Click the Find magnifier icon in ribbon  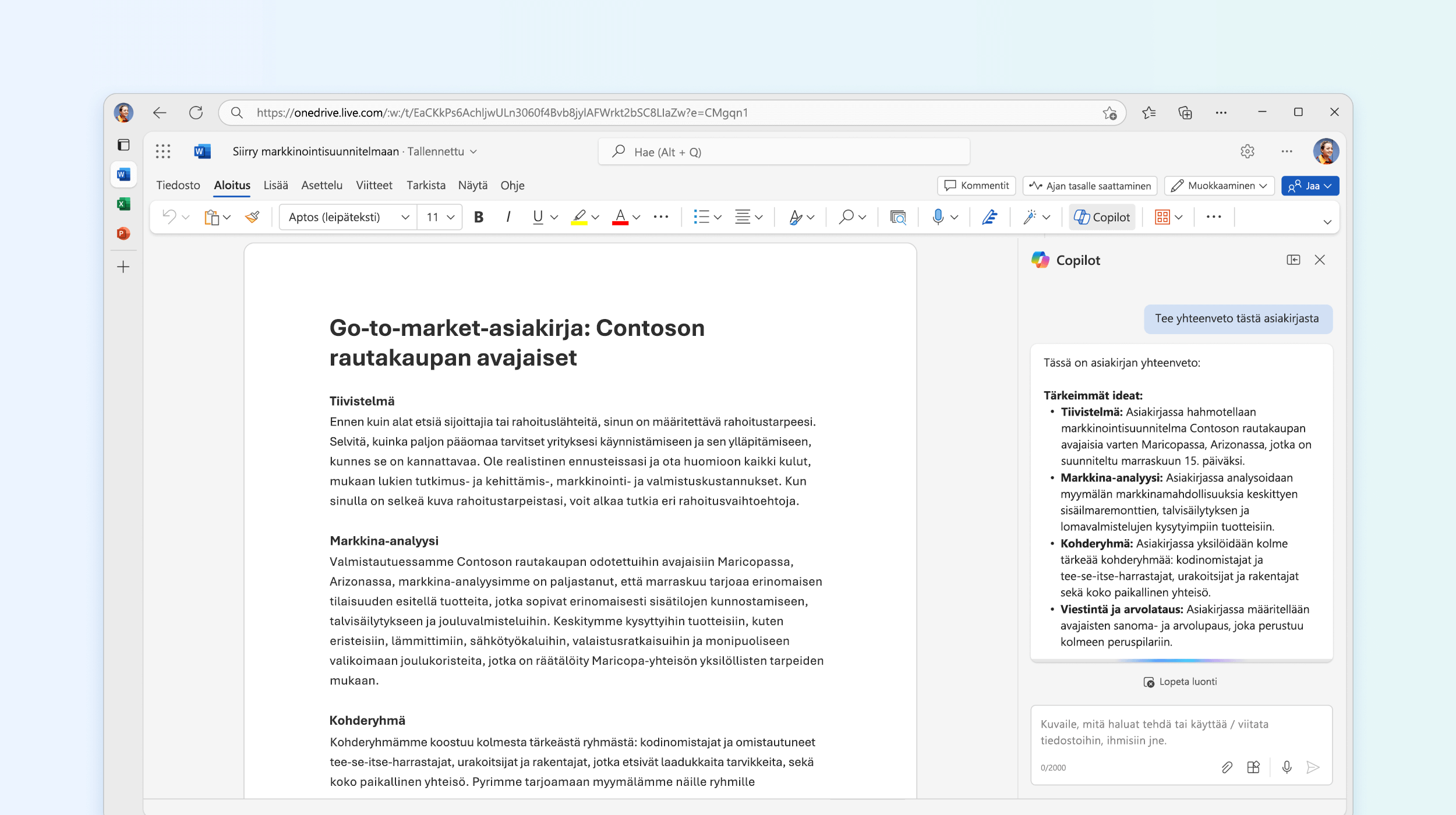pos(846,217)
